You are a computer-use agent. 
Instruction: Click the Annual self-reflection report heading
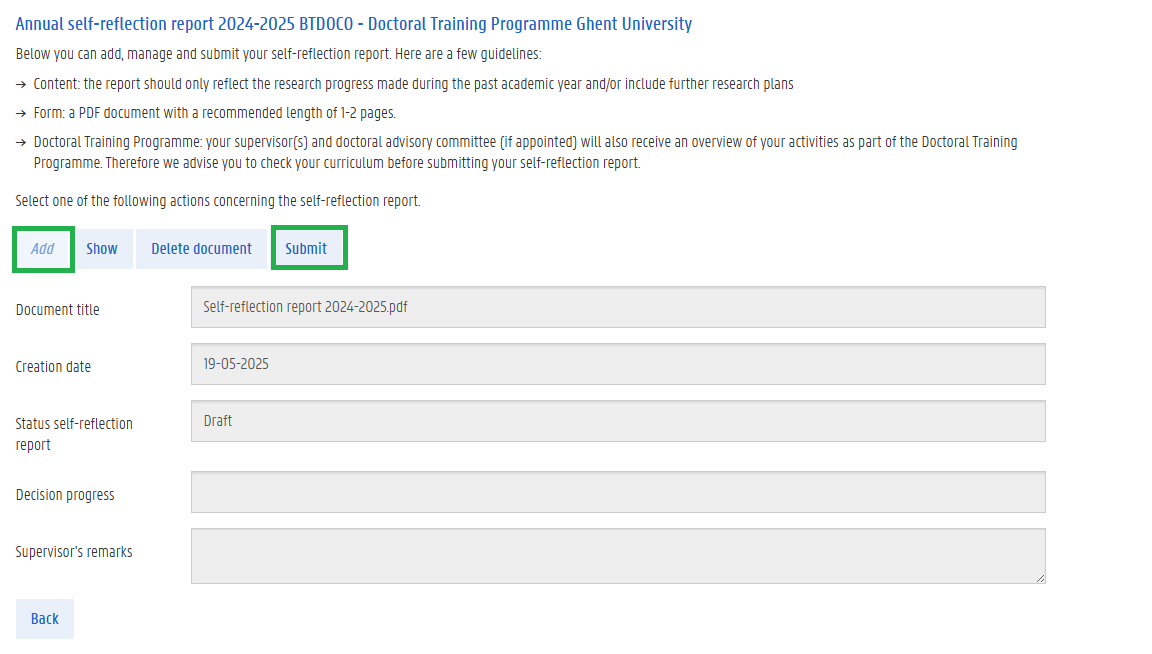coord(353,24)
